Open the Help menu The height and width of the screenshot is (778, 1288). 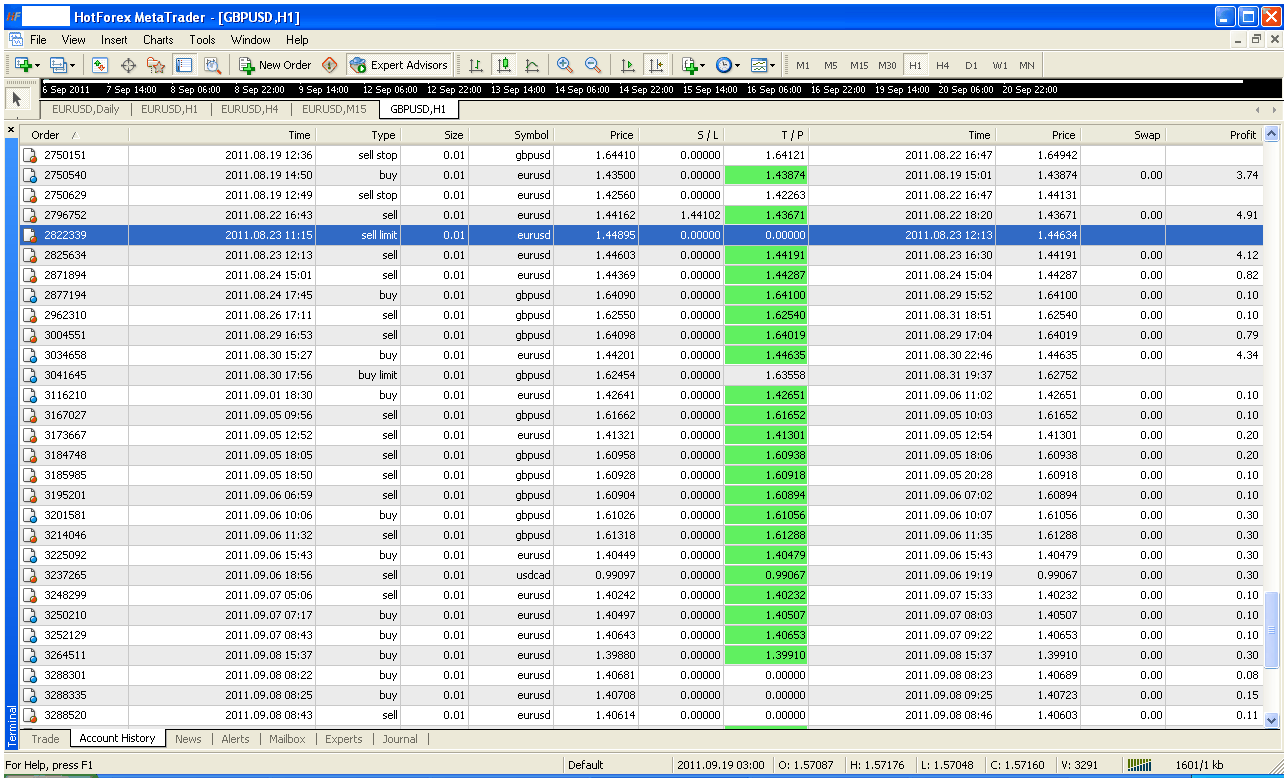297,40
